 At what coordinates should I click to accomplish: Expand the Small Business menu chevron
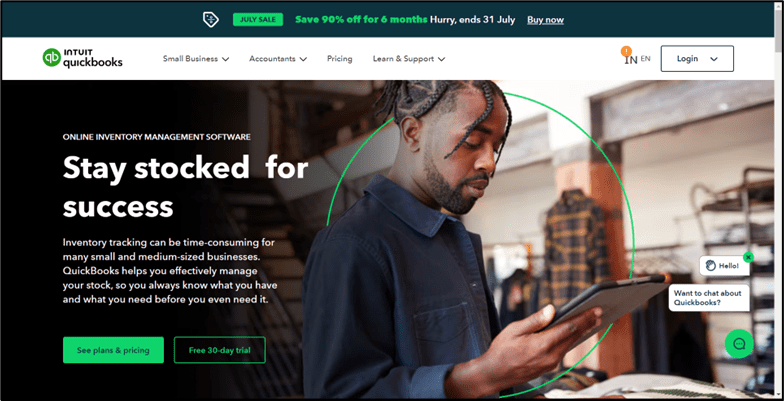tap(226, 59)
